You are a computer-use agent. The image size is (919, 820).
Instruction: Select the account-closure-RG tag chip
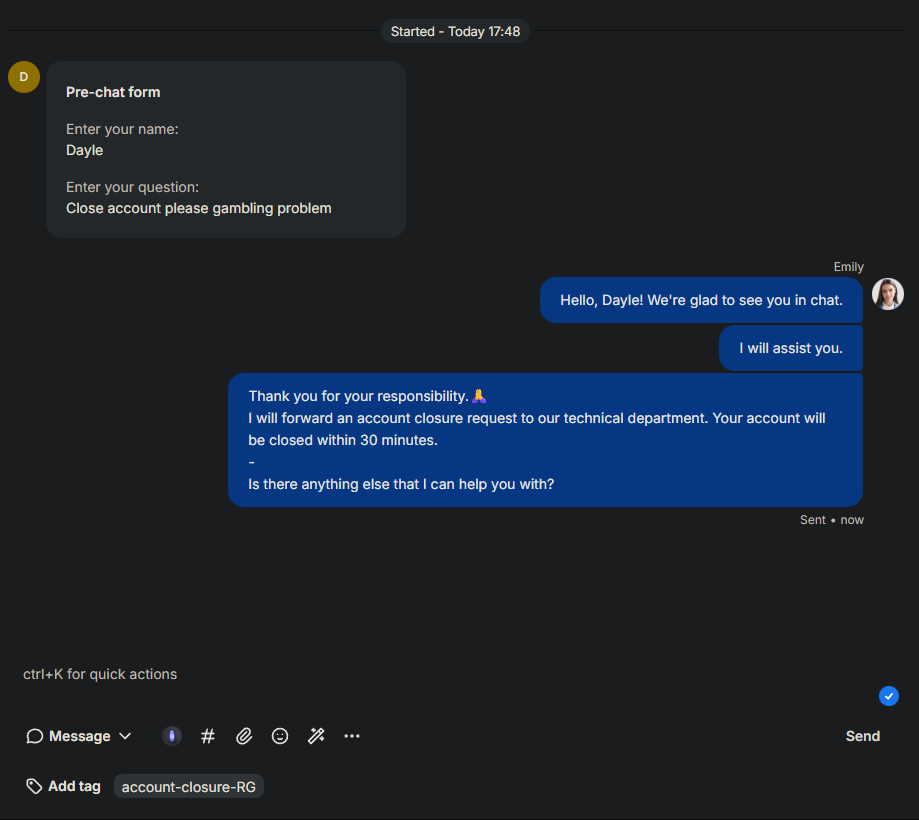click(189, 787)
